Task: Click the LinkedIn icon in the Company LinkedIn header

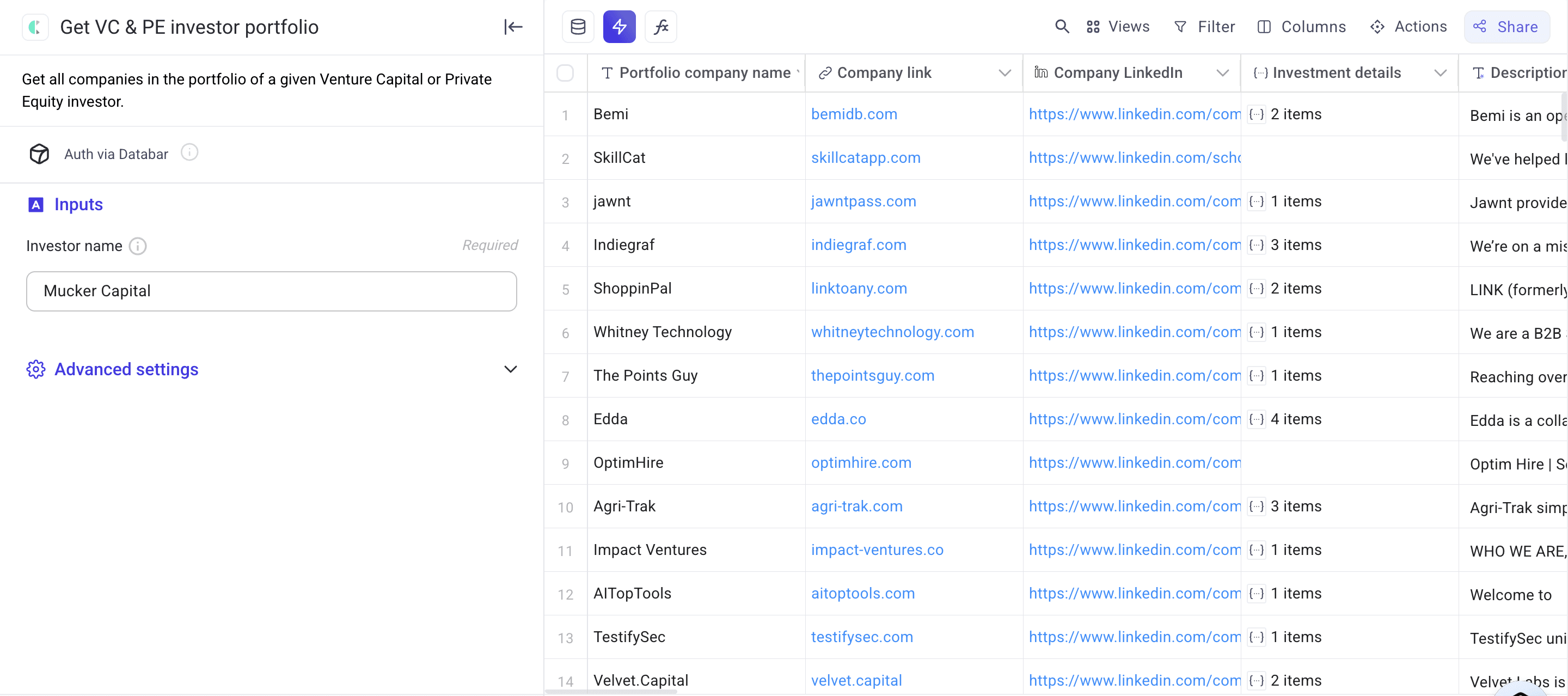Action: (1040, 72)
